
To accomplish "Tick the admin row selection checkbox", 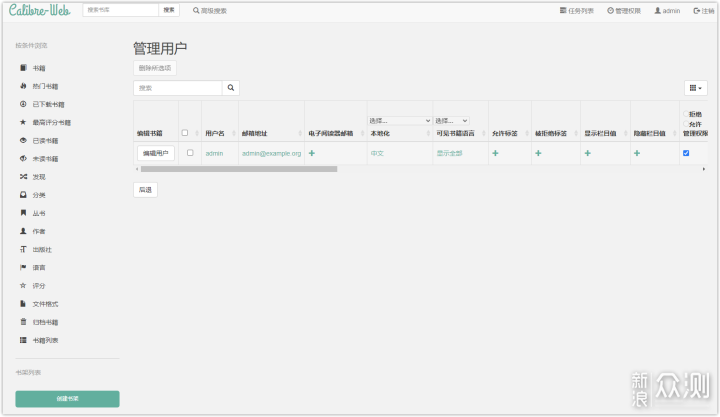I will click(190, 152).
